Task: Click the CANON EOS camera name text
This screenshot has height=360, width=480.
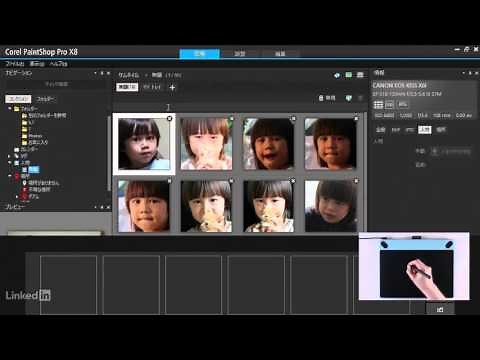Action: click(x=399, y=85)
